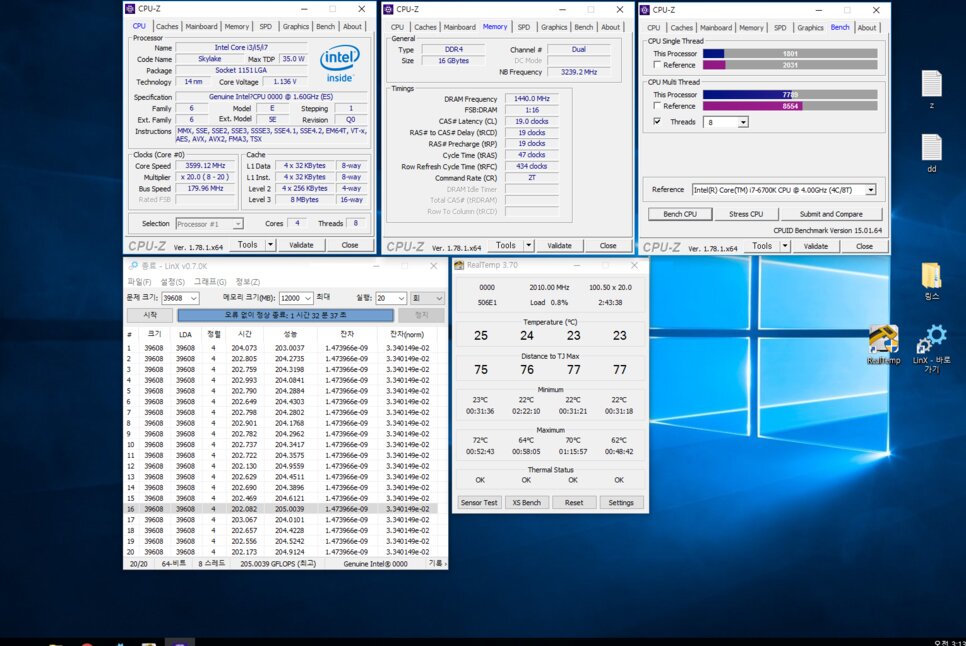This screenshot has width=966, height=646.
Task: Click the single thread This Processor score bar
Action: pyautogui.click(x=790, y=54)
